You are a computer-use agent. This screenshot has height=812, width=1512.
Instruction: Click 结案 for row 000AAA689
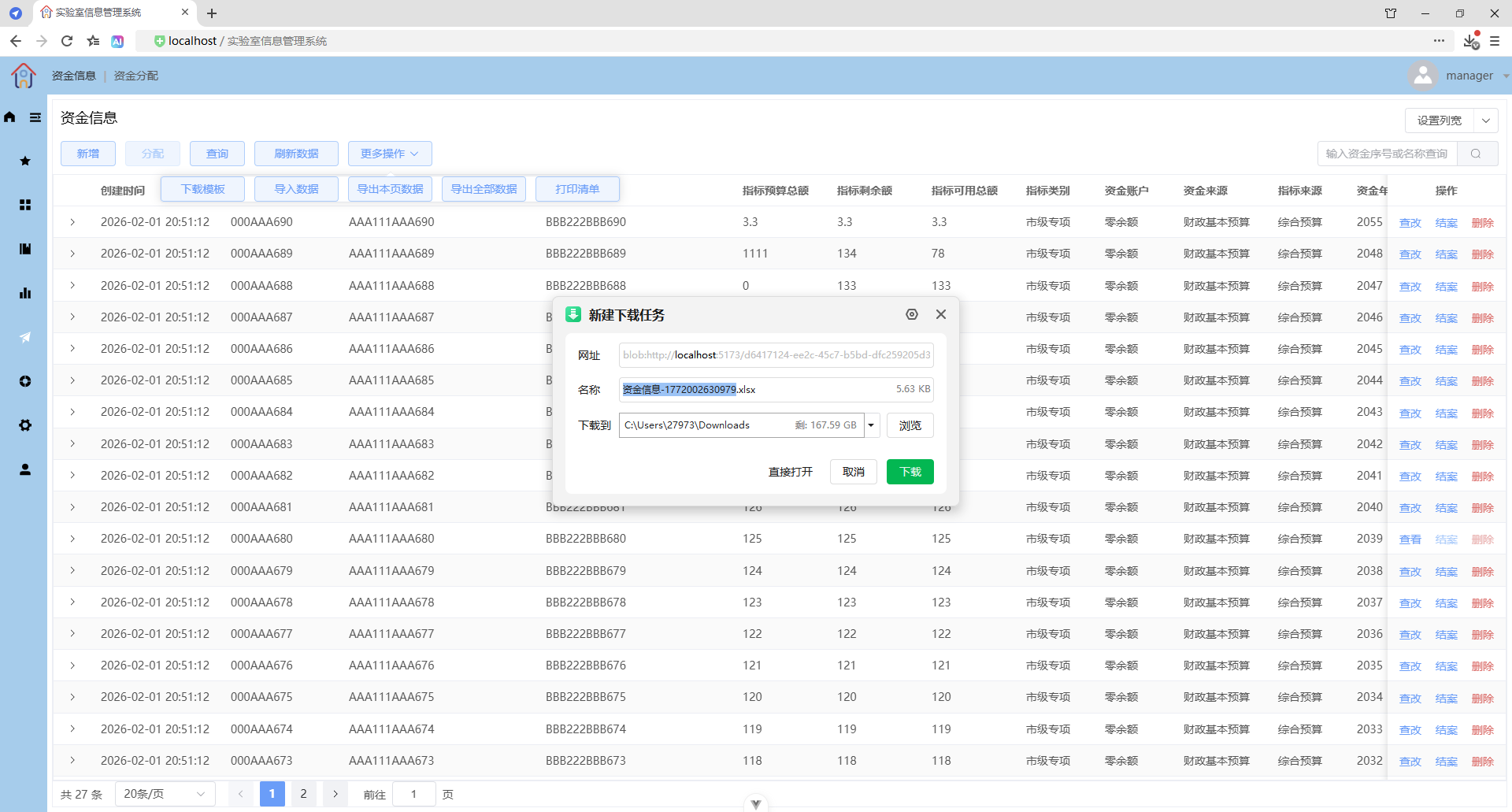pyautogui.click(x=1447, y=254)
